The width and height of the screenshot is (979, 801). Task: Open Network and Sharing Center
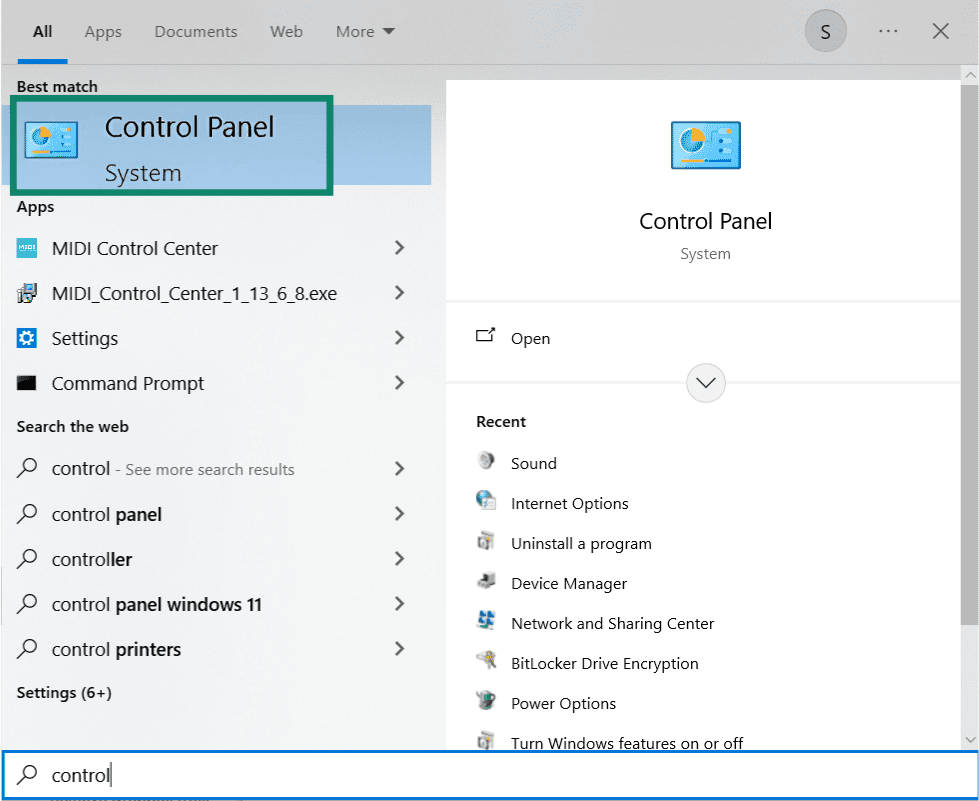click(x=612, y=623)
